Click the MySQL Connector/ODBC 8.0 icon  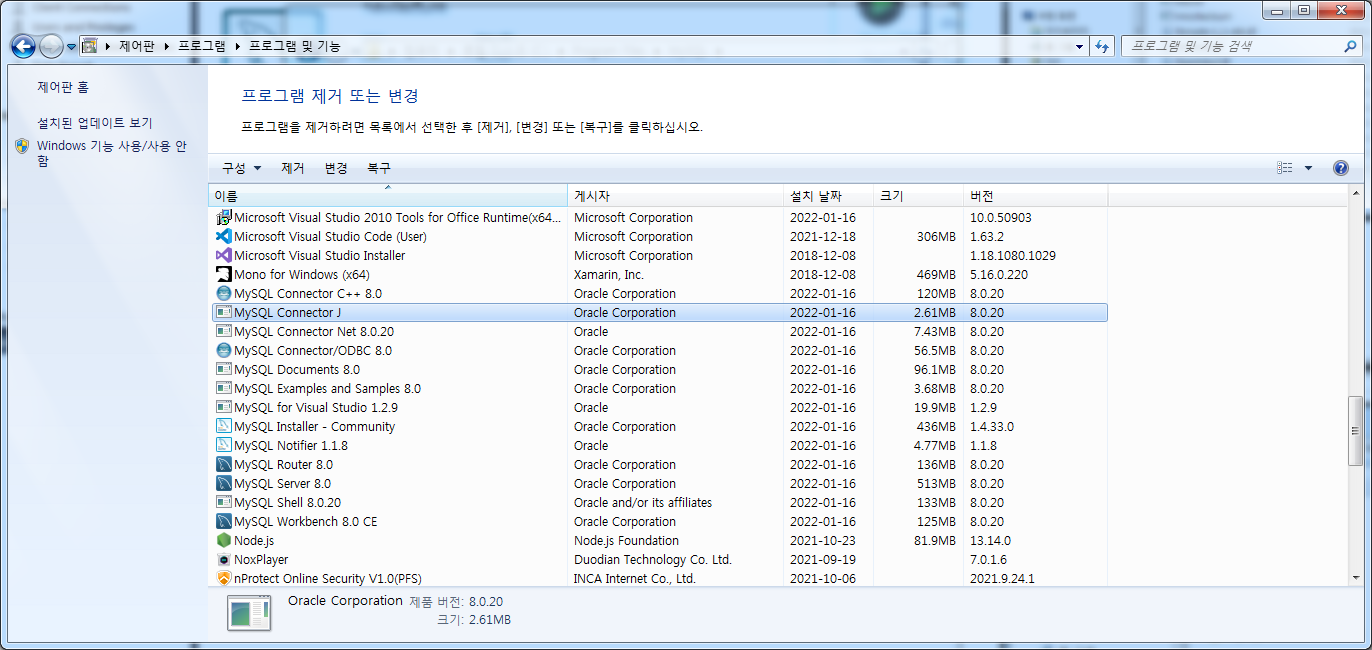[224, 351]
